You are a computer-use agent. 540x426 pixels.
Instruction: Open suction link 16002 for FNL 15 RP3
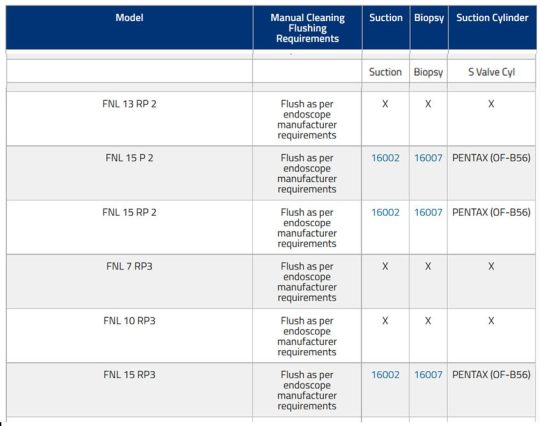(385, 374)
